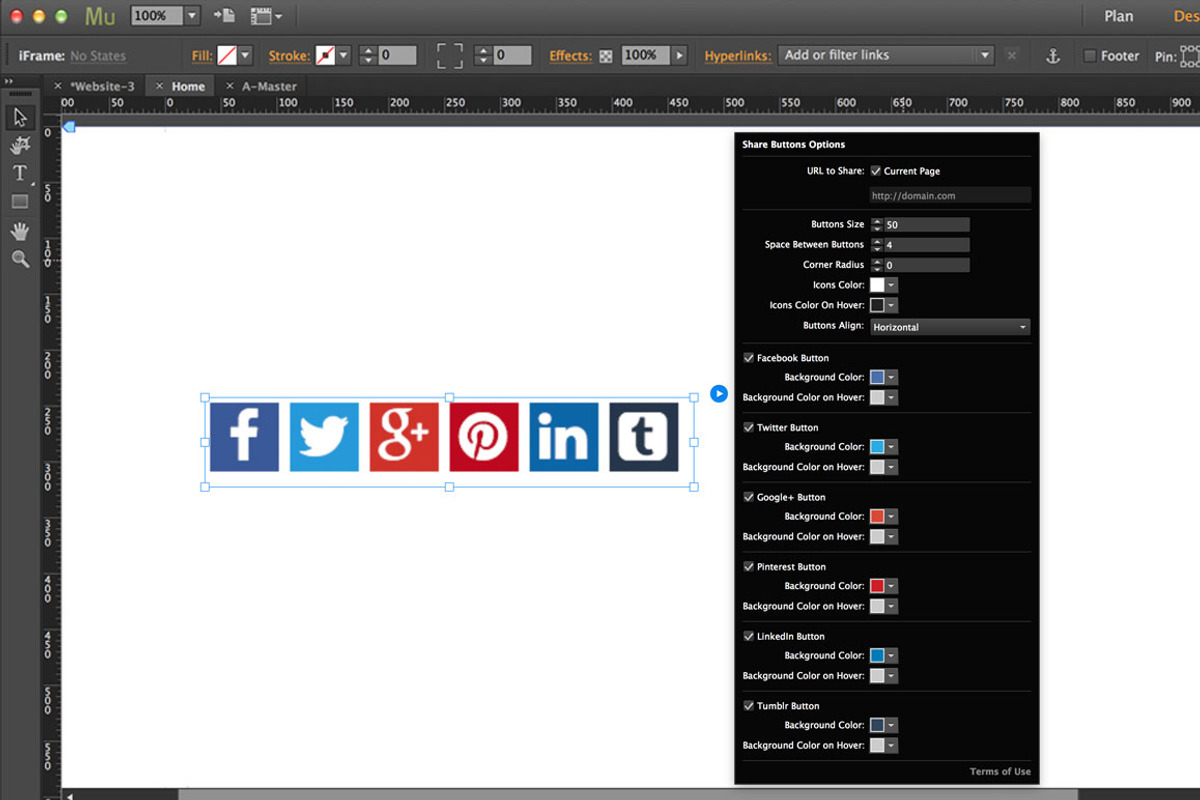Select the Hand tool
Image resolution: width=1200 pixels, height=800 pixels.
tap(20, 231)
